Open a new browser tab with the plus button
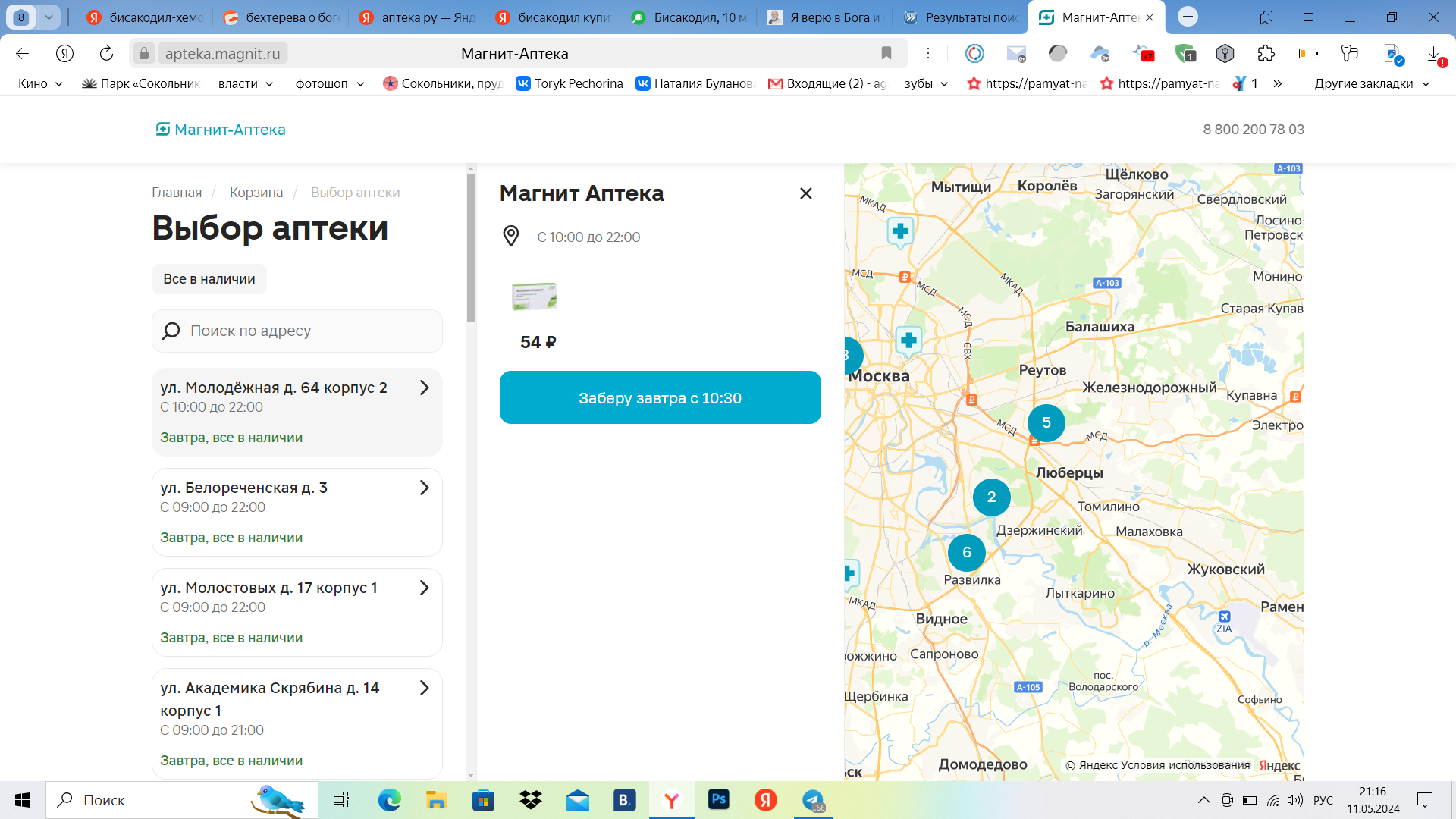This screenshot has height=819, width=1456. 1188,17
